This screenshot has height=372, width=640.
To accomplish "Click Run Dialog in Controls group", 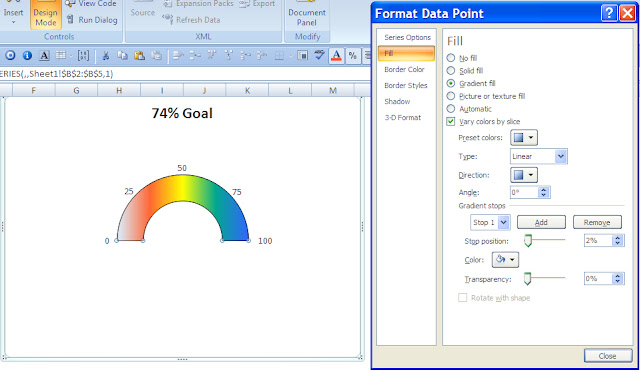I will point(92,20).
